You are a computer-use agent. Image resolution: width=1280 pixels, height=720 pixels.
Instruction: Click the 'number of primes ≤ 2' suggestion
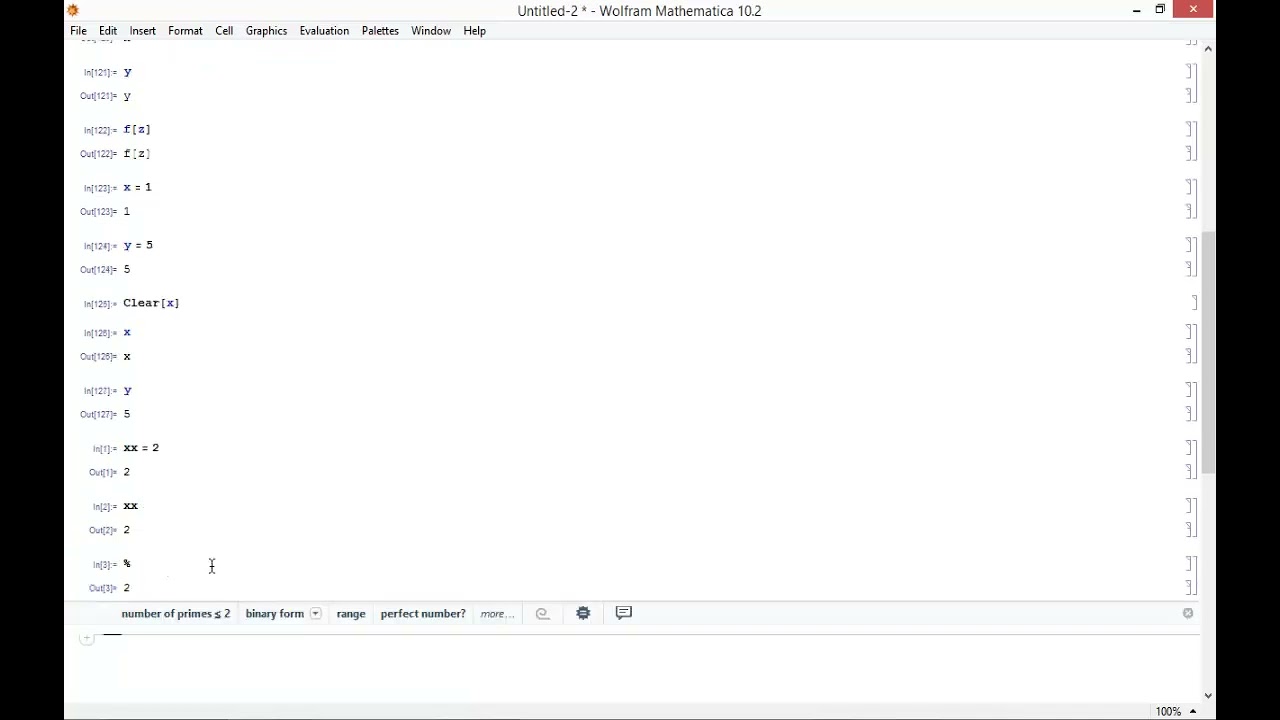pos(176,614)
